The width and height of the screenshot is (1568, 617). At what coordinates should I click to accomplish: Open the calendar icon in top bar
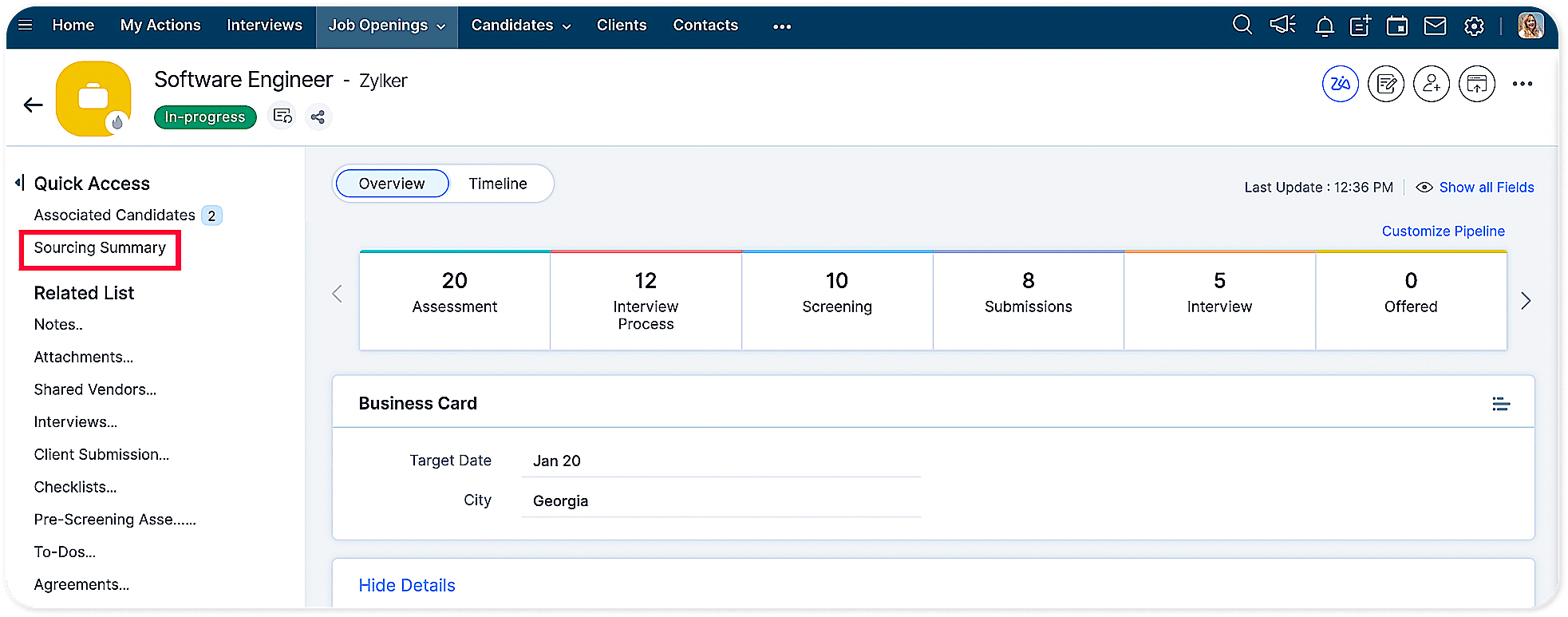[1397, 26]
